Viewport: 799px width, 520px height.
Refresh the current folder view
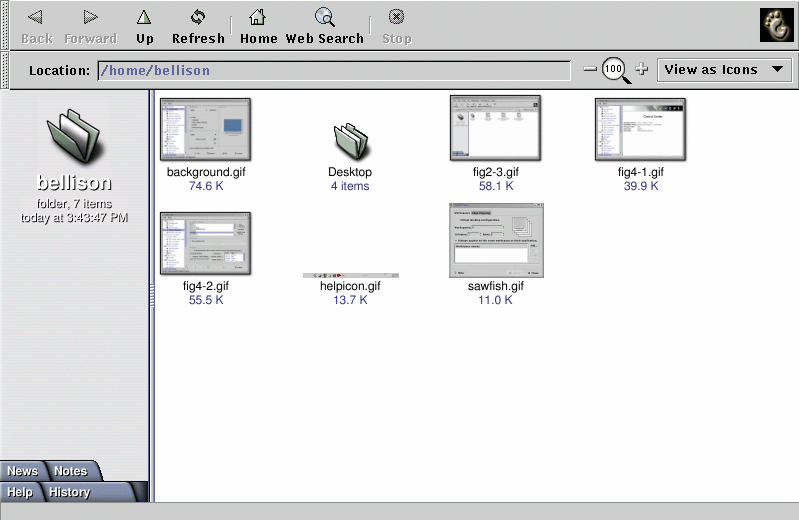coord(198,26)
